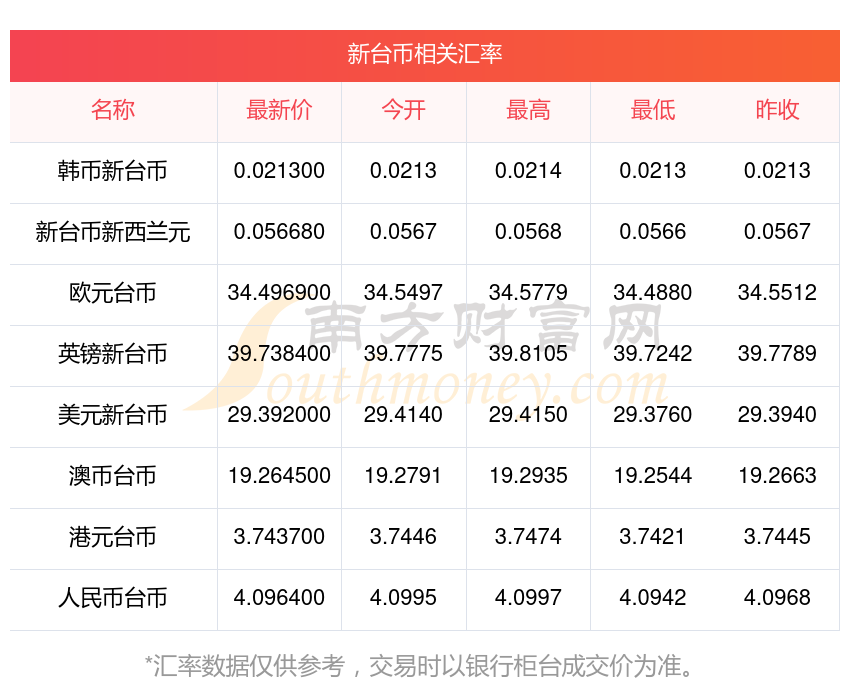Image resolution: width=850 pixels, height=698 pixels.
Task: Select latest price 34.496900
Action: [x=279, y=293]
